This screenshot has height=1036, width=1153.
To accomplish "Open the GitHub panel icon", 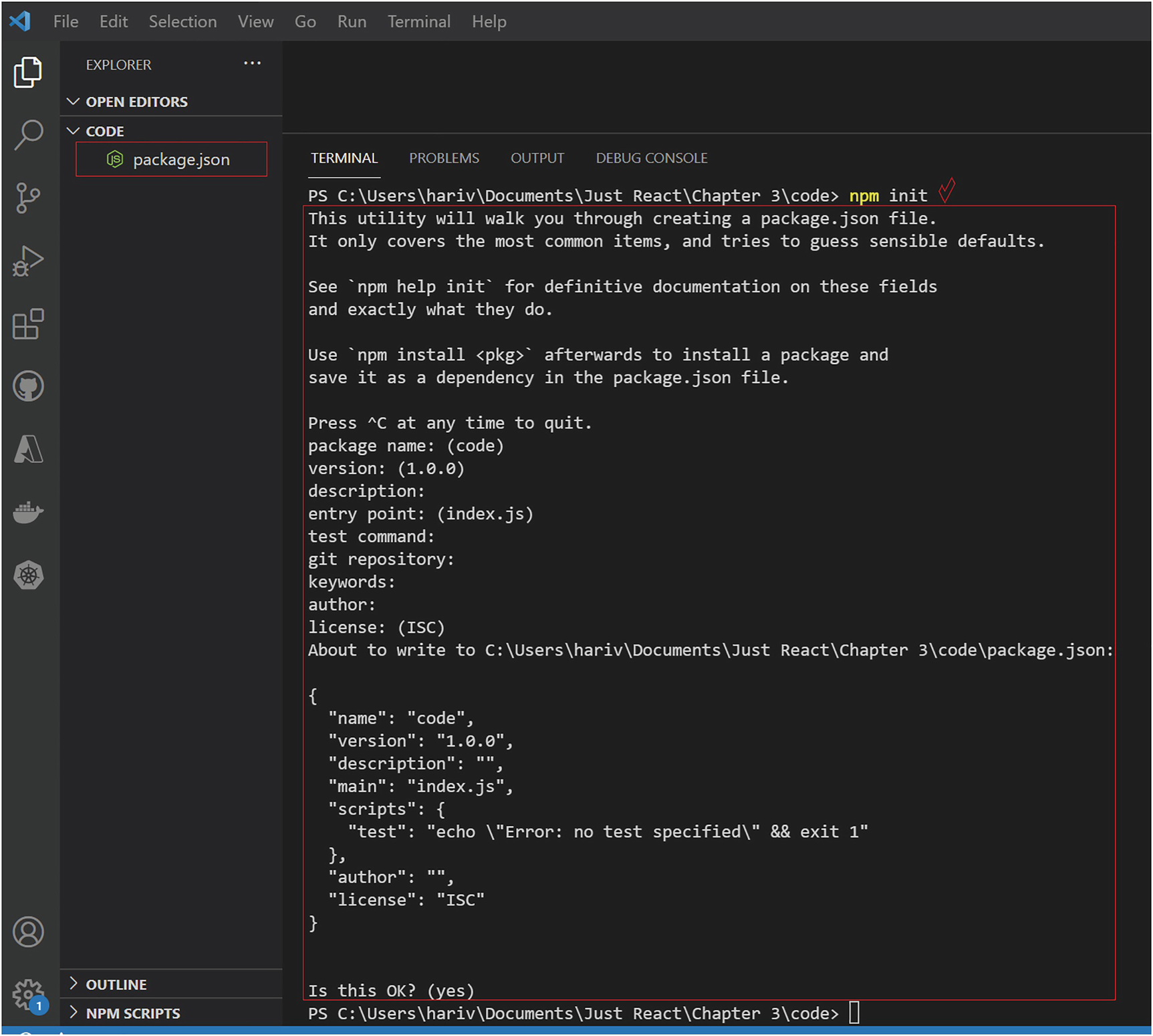I will coord(28,386).
